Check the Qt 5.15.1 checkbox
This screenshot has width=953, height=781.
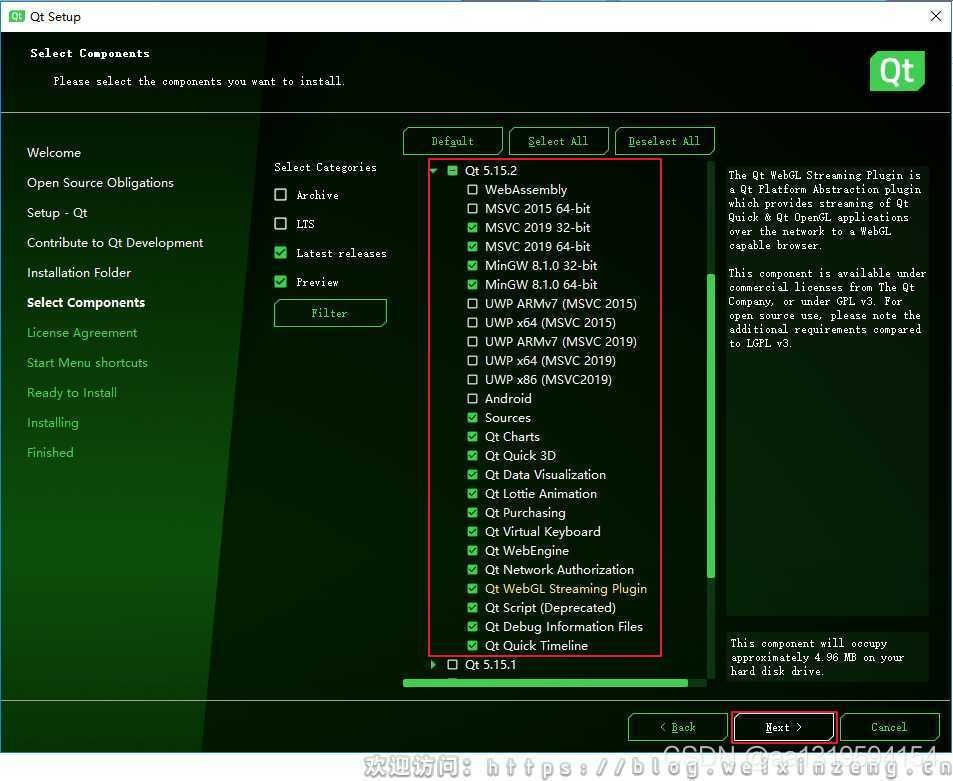452,664
